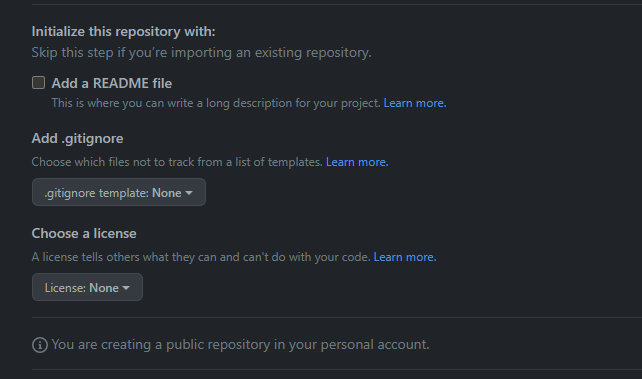Image resolution: width=642 pixels, height=379 pixels.
Task: Click 'You are creating a public repository' notice
Action: pos(240,345)
